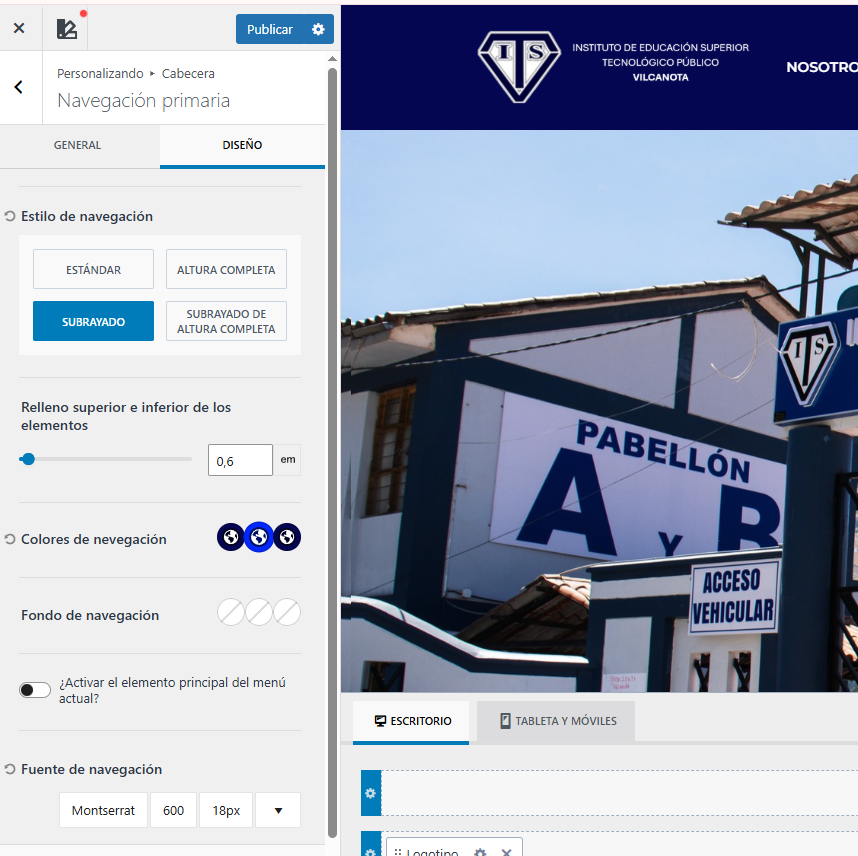Open the Montserrat font family selector
Image resolution: width=858 pixels, height=856 pixels.
coord(103,810)
